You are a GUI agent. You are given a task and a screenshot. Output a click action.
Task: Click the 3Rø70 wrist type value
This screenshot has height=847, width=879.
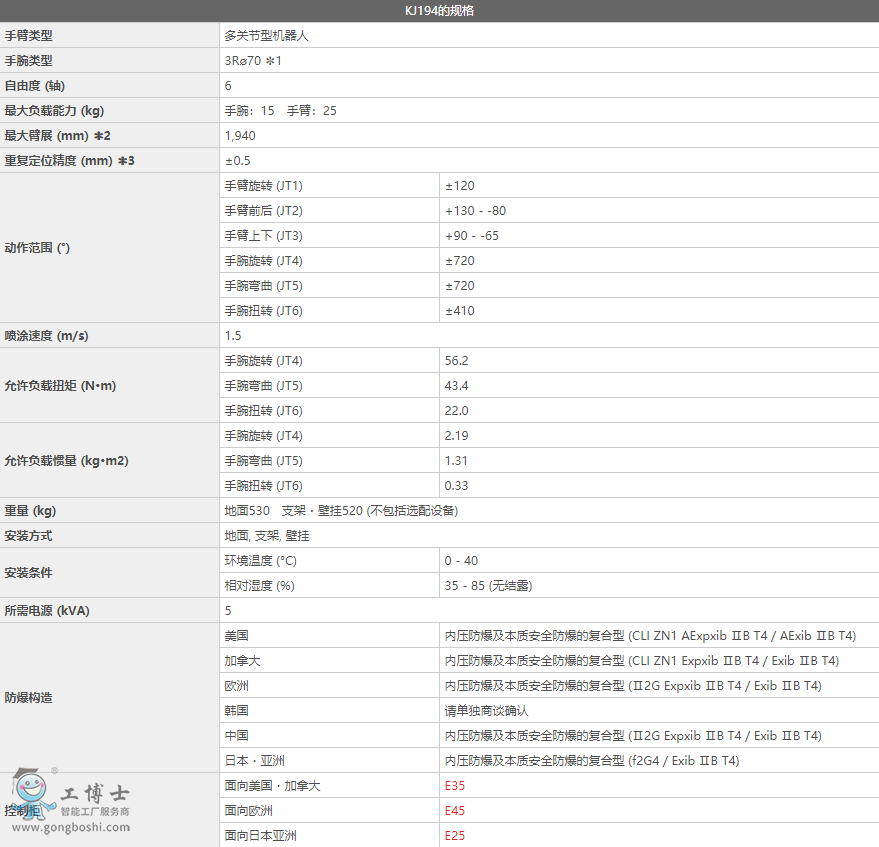pos(253,61)
